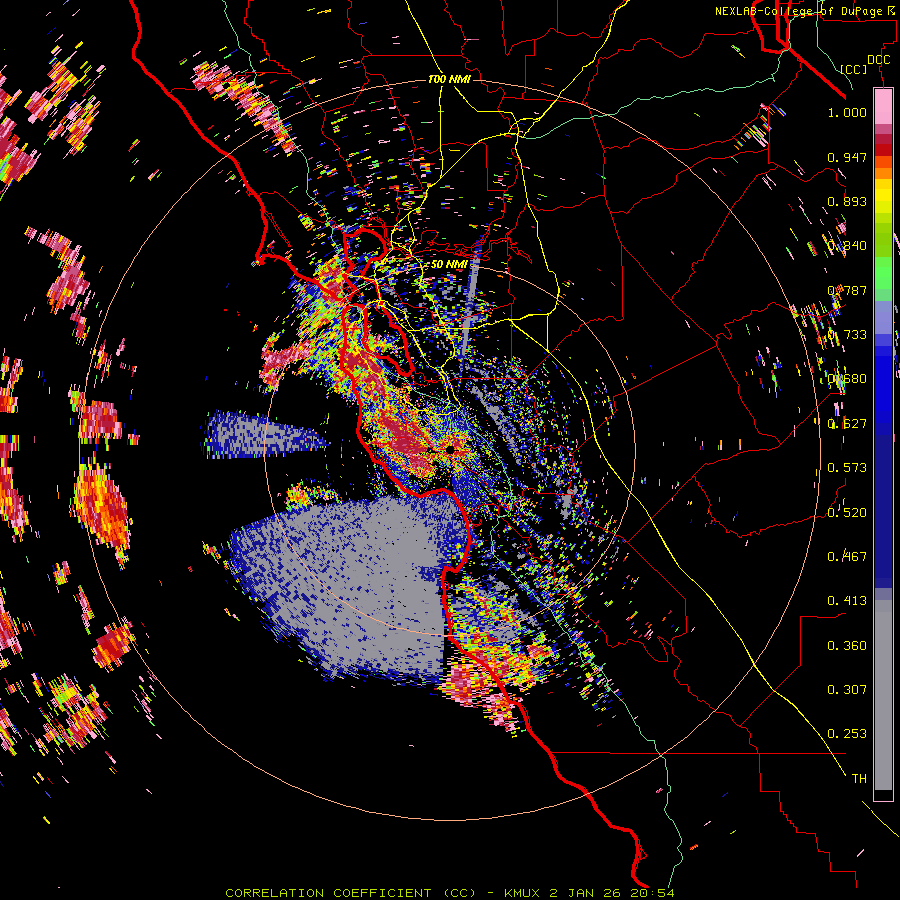The image size is (900, 900).
Task: Pick the bright green segment of the color bar
Action: click(883, 273)
